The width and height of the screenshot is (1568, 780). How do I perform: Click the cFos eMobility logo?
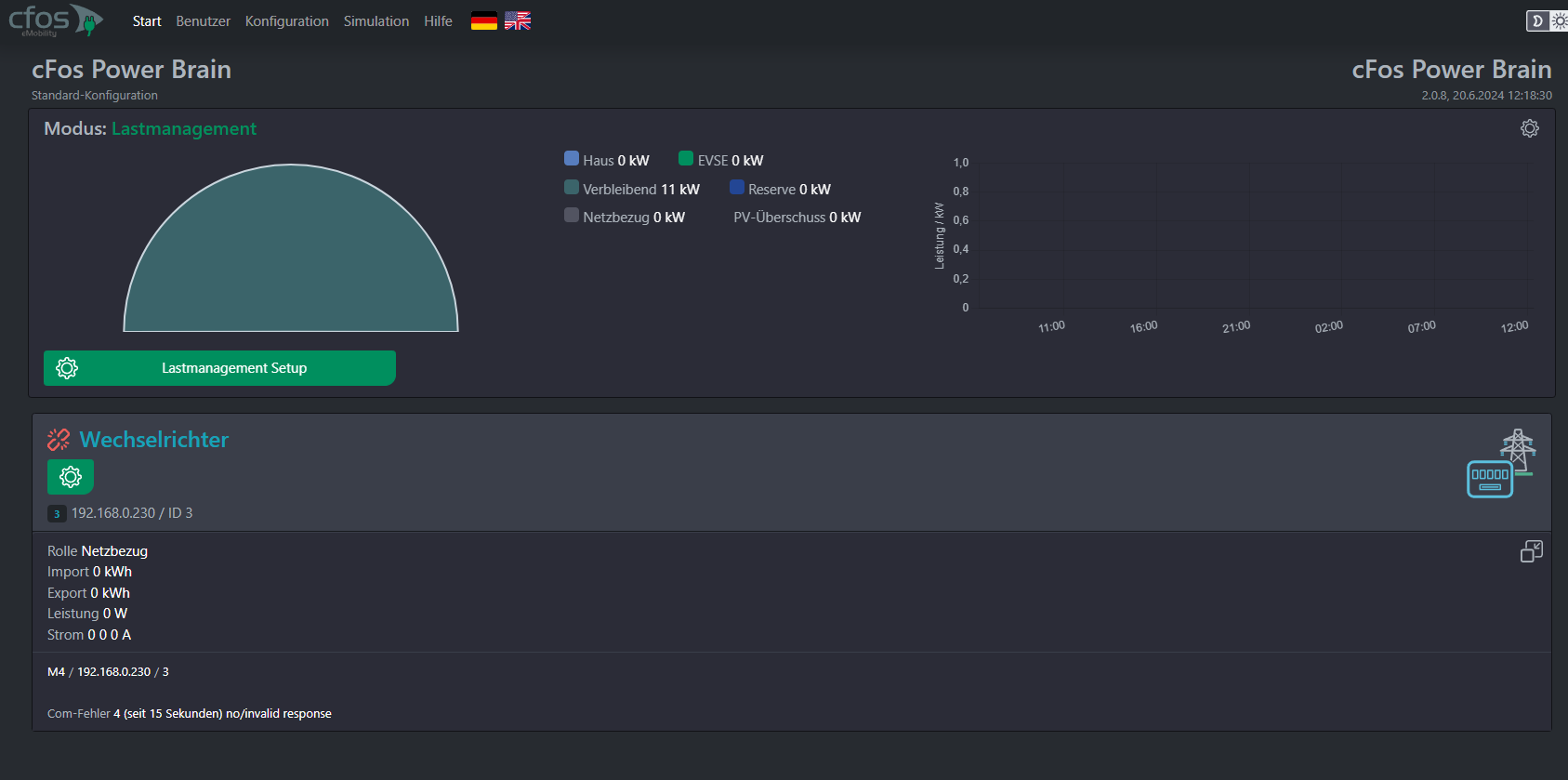click(x=54, y=20)
